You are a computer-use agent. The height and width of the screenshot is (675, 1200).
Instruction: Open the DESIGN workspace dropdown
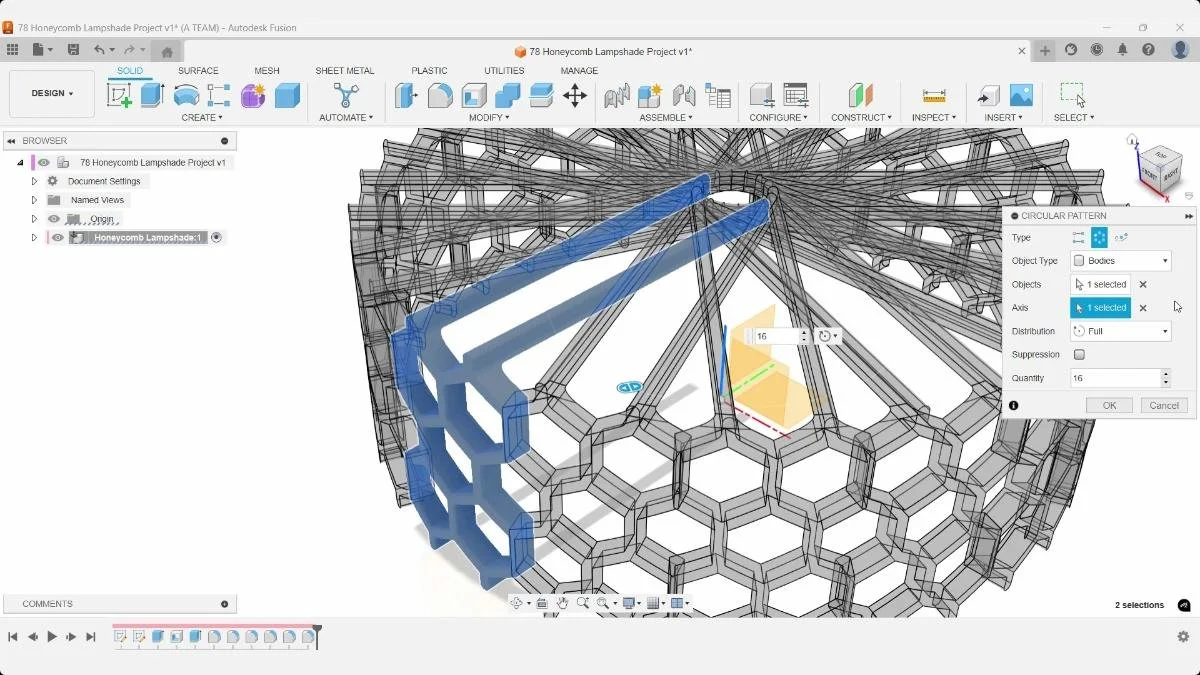[x=52, y=94]
